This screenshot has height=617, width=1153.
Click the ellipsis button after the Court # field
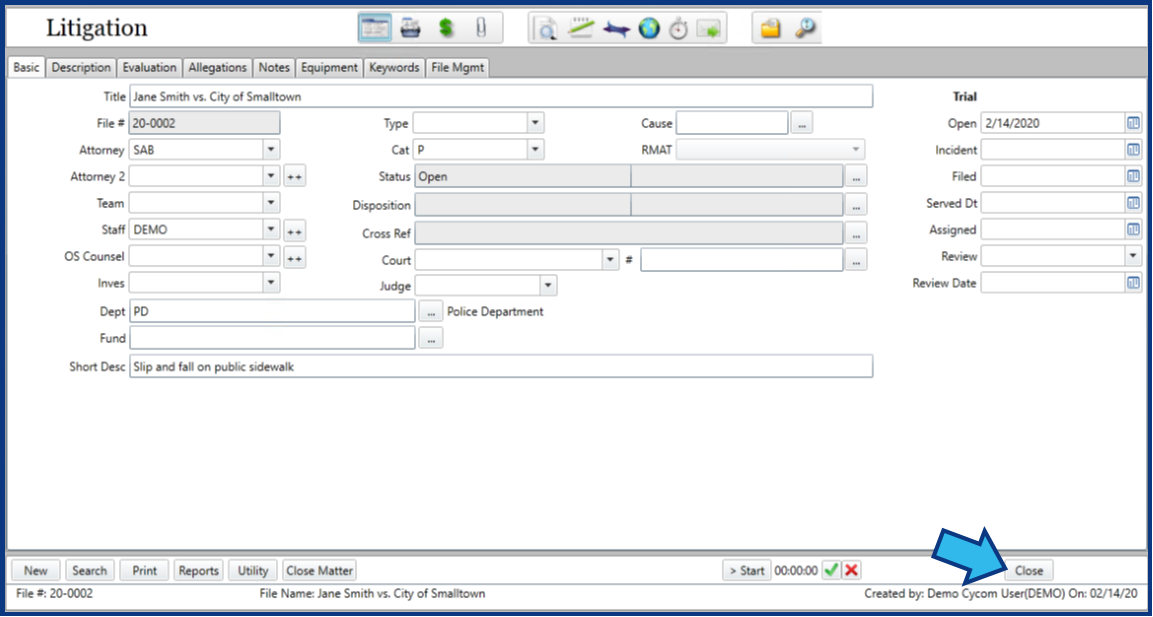pyautogui.click(x=856, y=260)
